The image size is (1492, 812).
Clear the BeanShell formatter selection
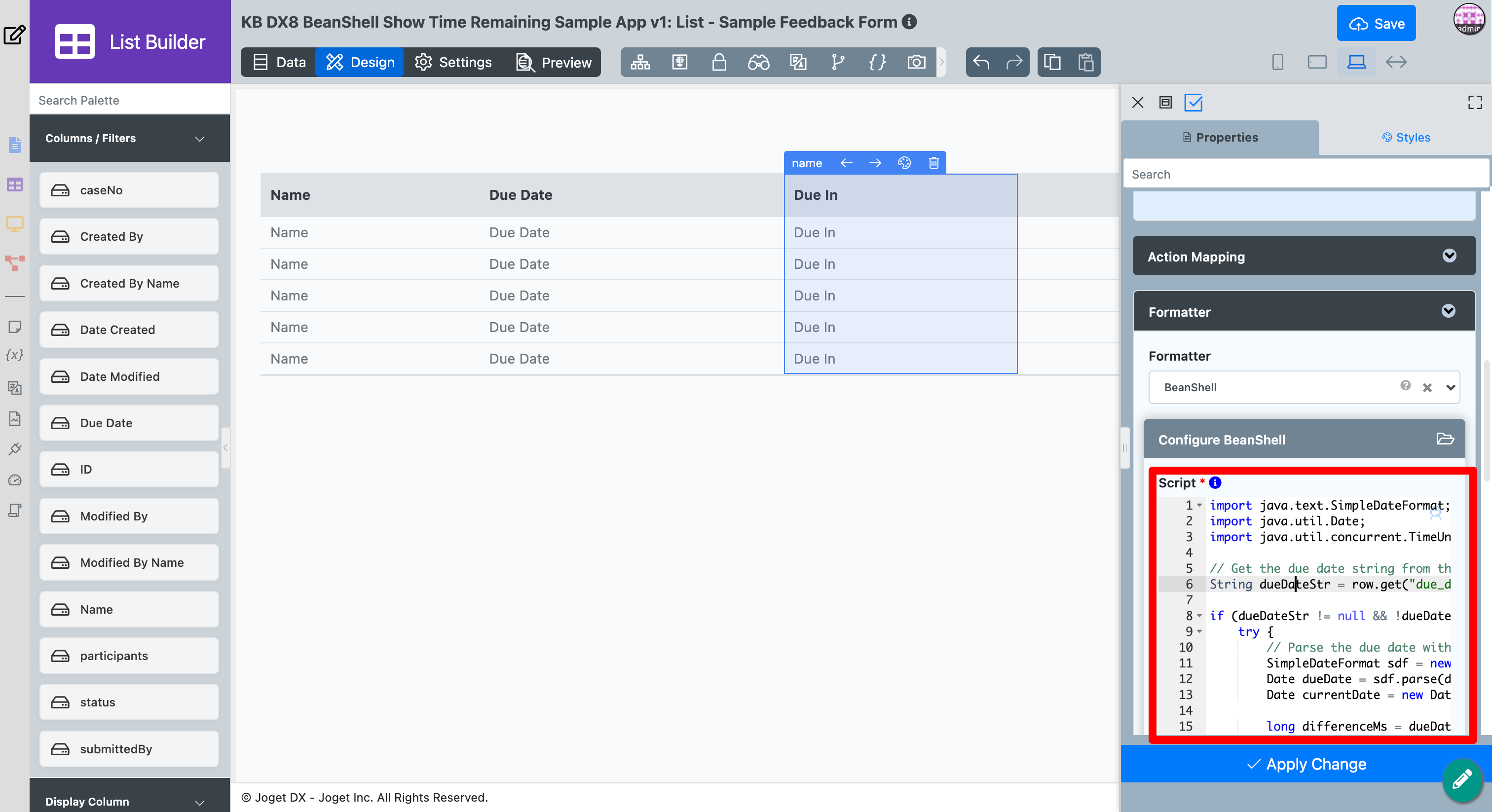pos(1426,387)
